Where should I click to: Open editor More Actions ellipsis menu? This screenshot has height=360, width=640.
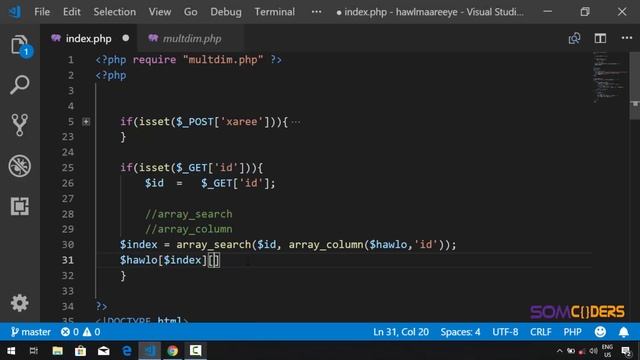[x=627, y=38]
